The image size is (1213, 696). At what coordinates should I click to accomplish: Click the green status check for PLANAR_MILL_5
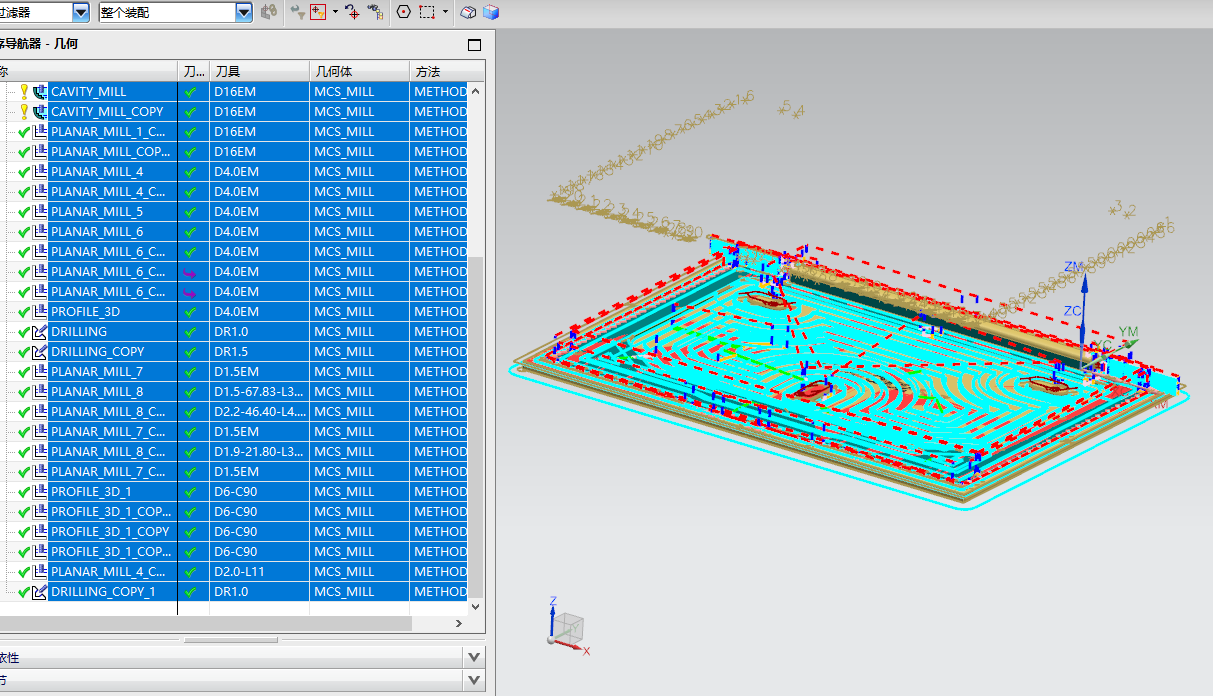coord(24,211)
